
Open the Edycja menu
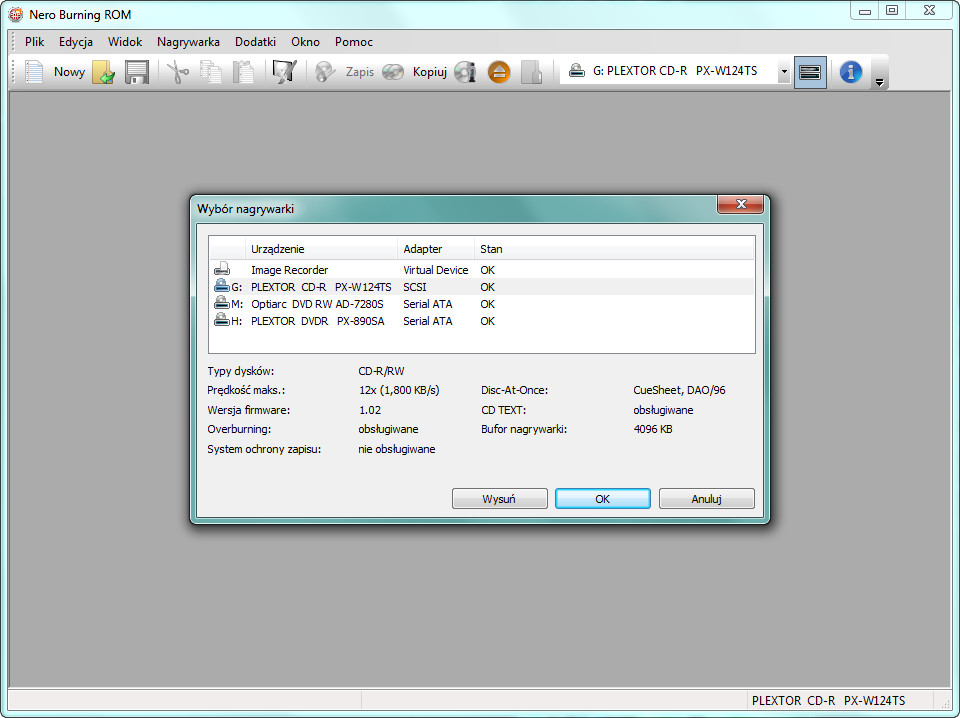(x=76, y=42)
